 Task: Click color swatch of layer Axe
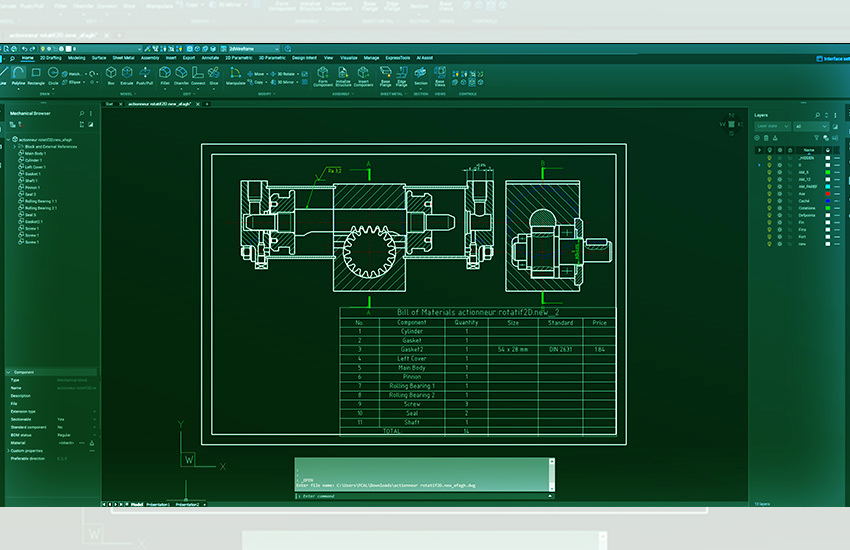click(828, 193)
